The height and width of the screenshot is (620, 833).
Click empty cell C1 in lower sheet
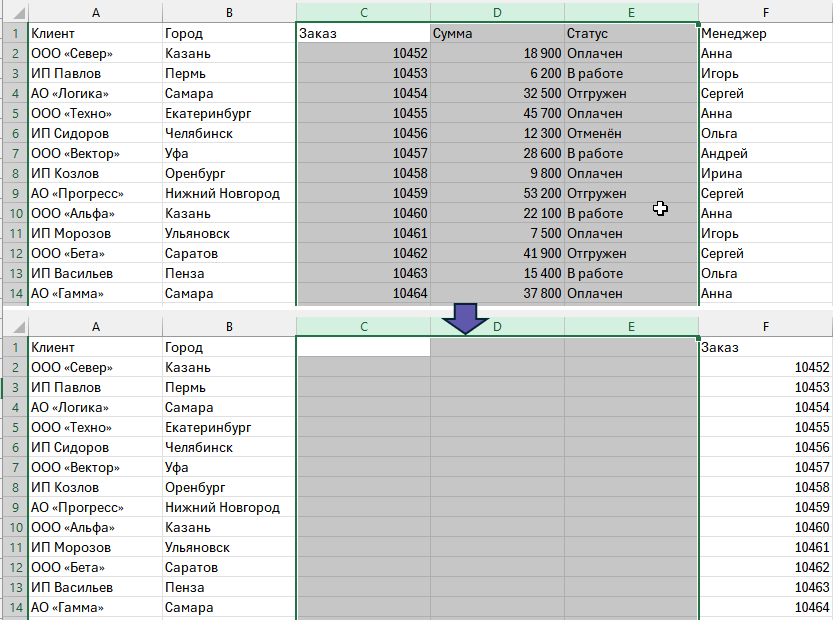pos(363,347)
